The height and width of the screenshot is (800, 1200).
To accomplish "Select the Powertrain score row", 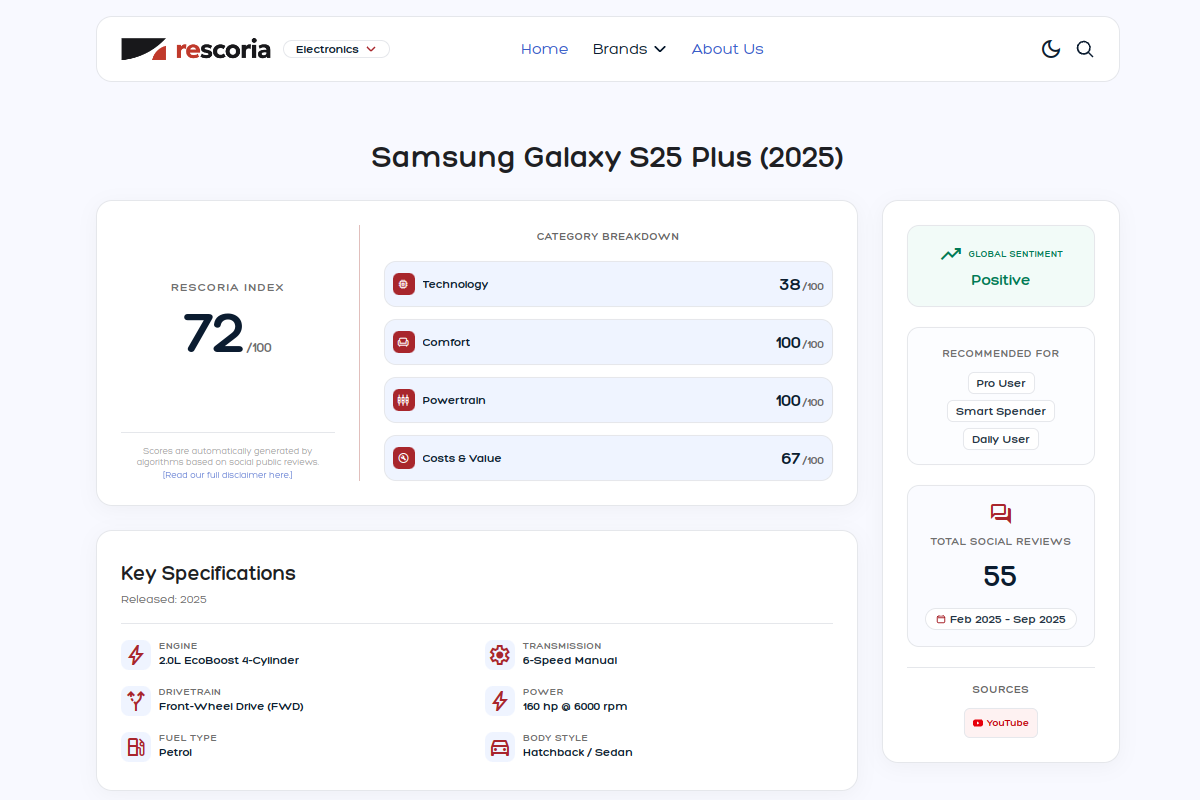I will click(x=608, y=400).
